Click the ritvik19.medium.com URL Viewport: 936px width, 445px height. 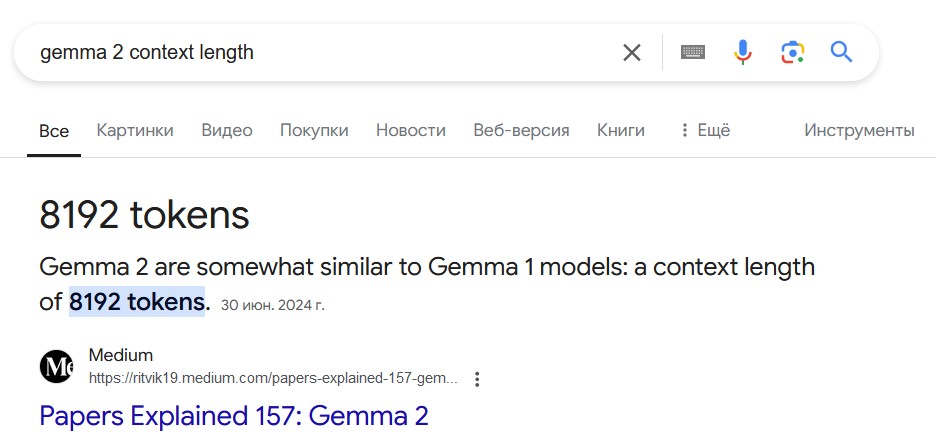273,379
